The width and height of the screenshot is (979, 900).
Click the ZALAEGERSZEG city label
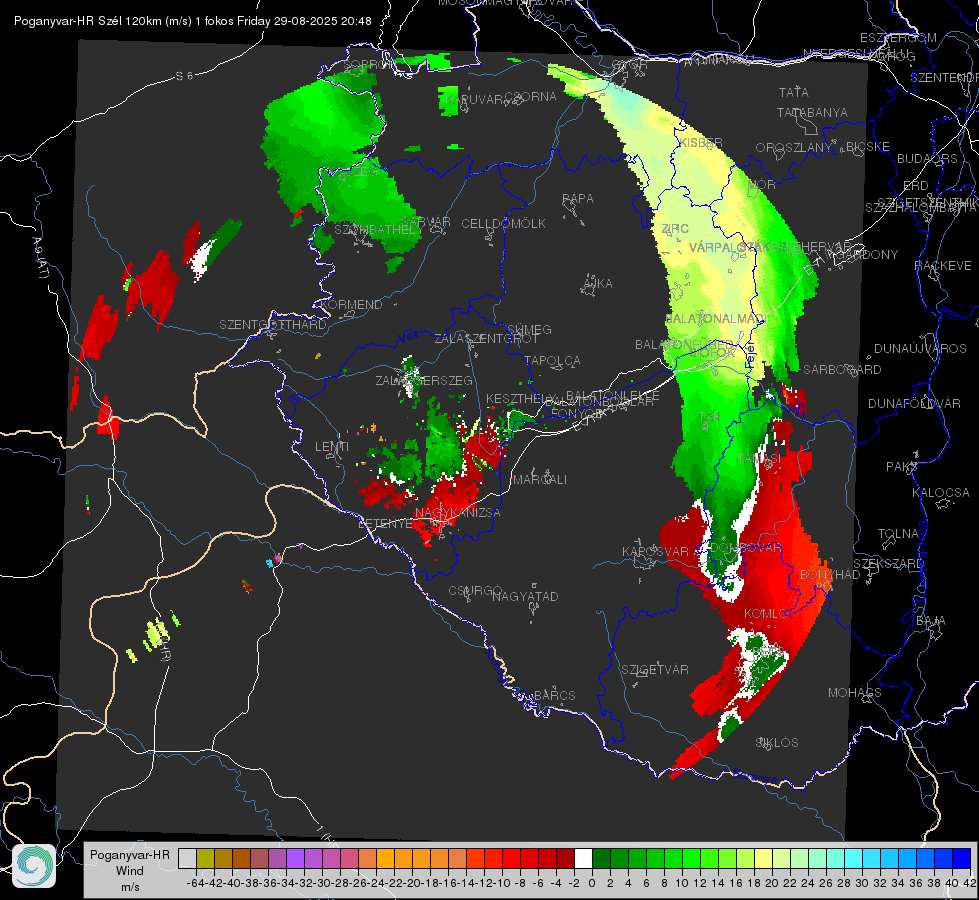[x=424, y=380]
